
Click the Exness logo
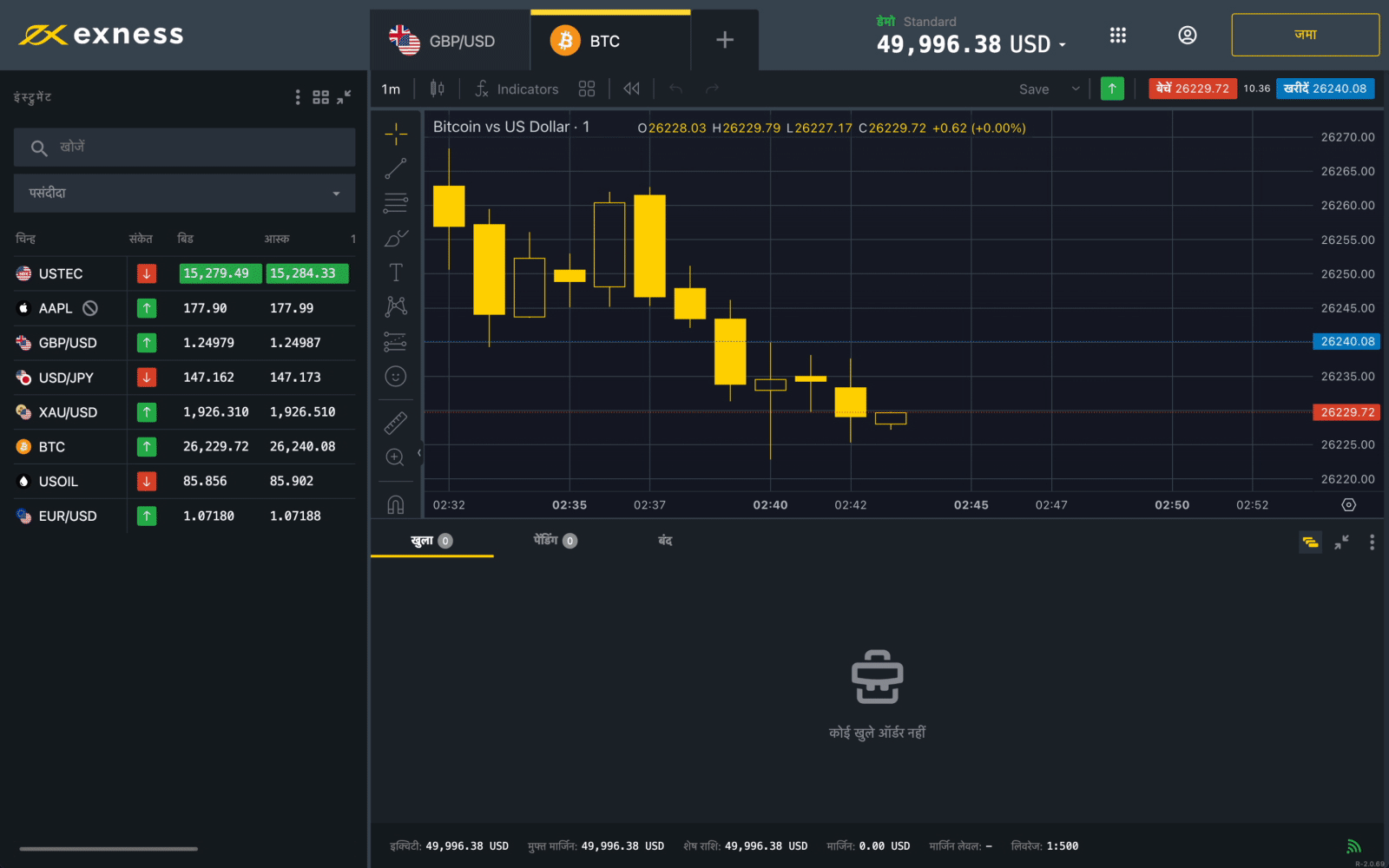(x=102, y=35)
